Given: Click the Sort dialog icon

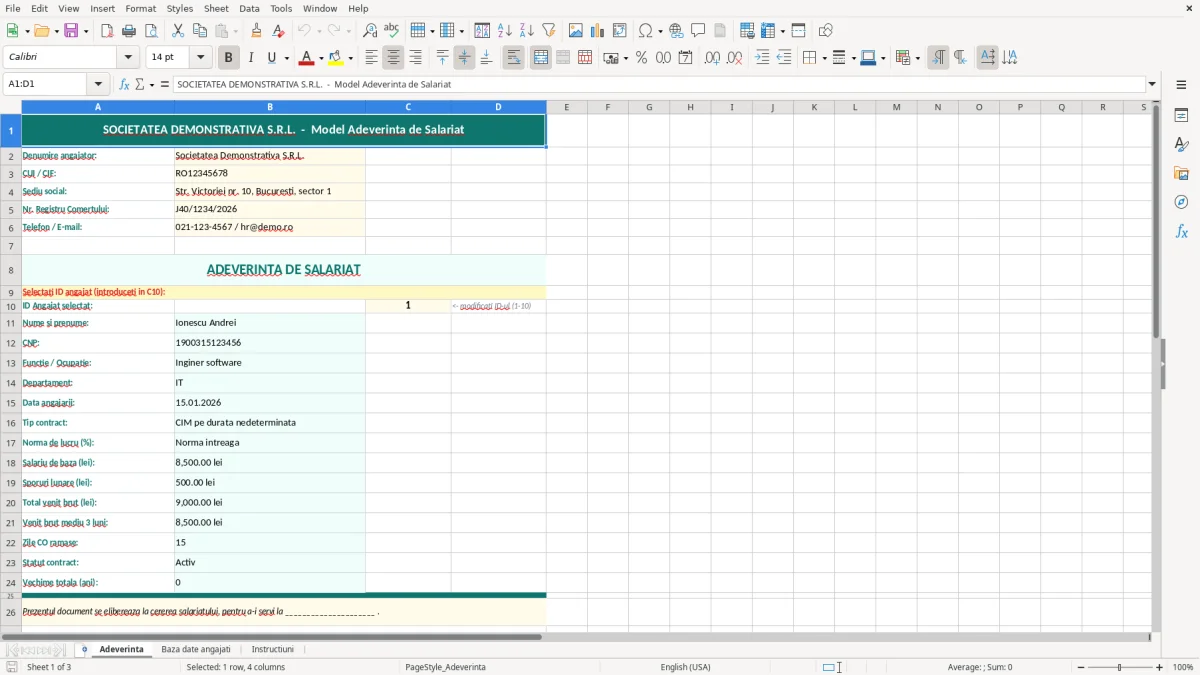Looking at the screenshot, I should click(x=483, y=31).
